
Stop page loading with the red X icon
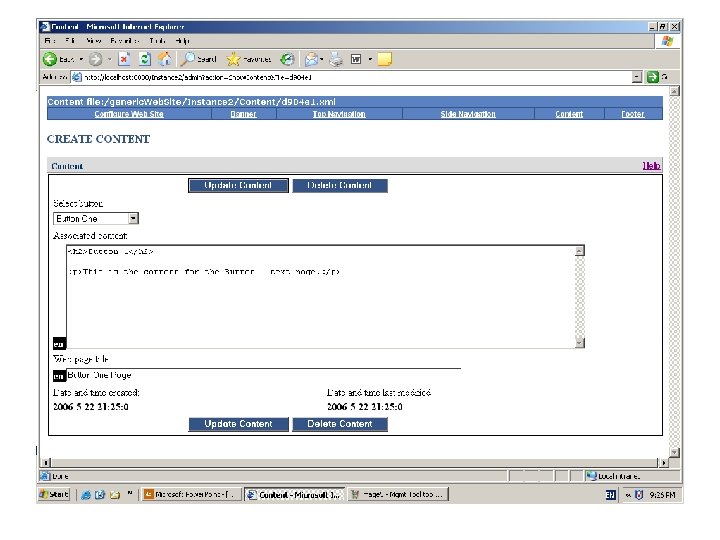tap(124, 59)
